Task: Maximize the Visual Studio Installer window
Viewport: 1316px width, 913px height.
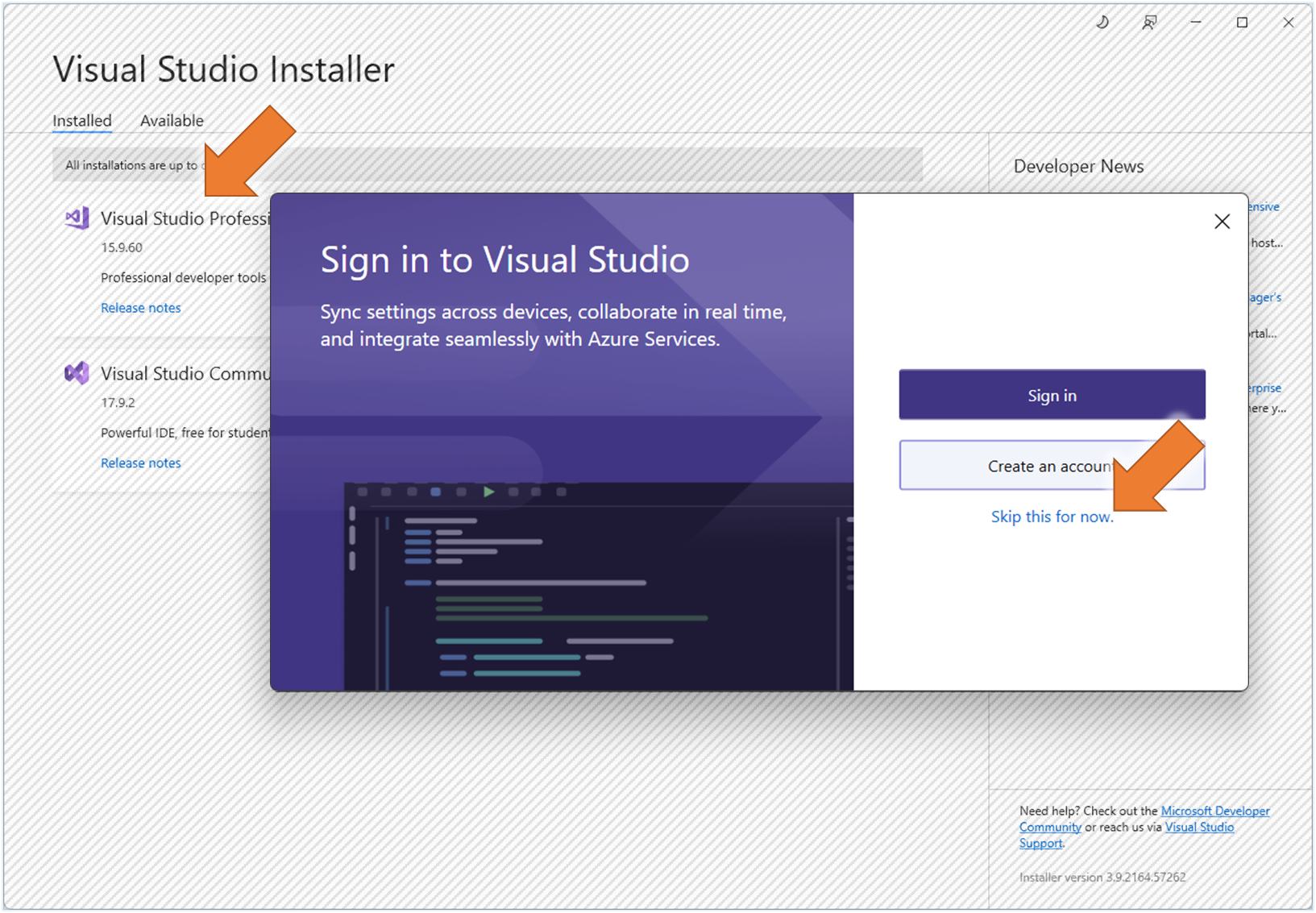Action: point(1242,23)
